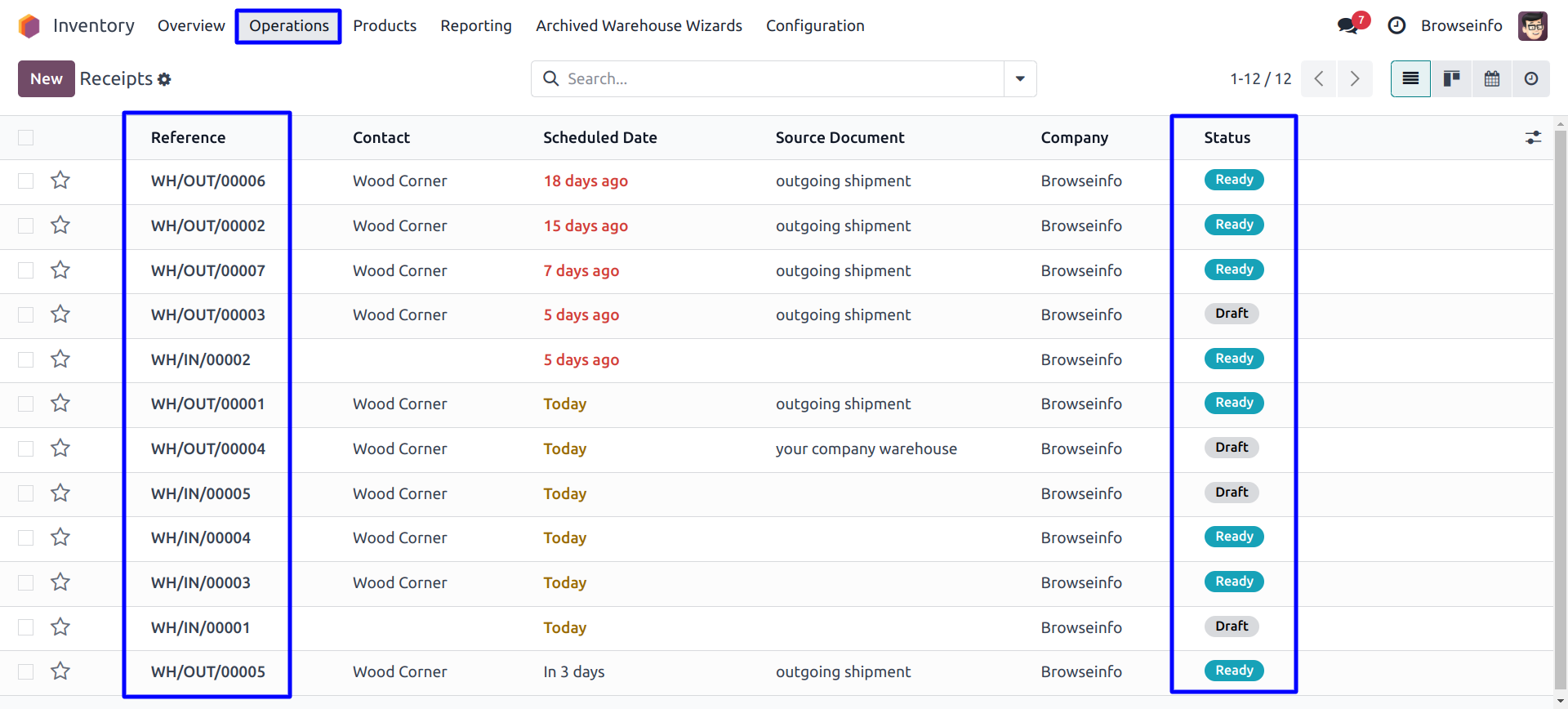Expand the search filter dropdown arrow
The width and height of the screenshot is (1568, 709).
(x=1020, y=79)
